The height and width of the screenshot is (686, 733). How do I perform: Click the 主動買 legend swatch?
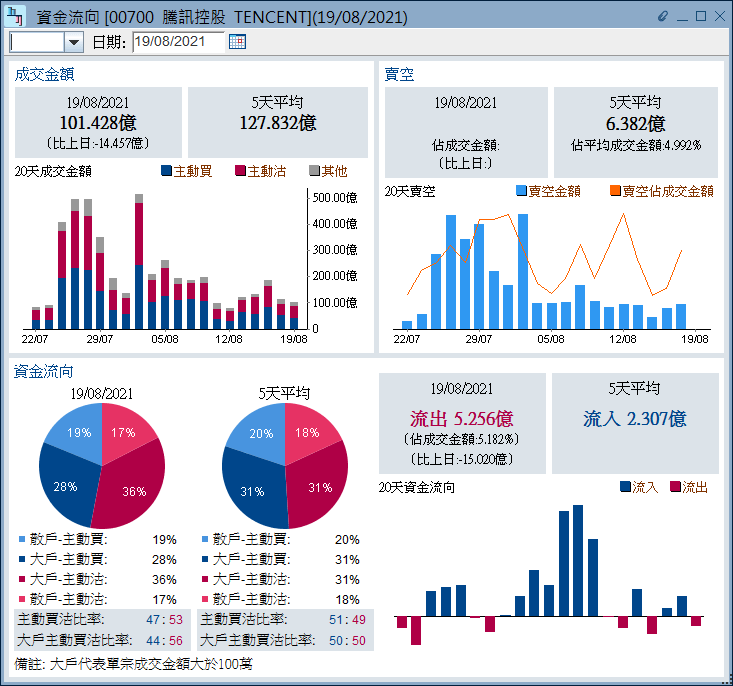[166, 171]
